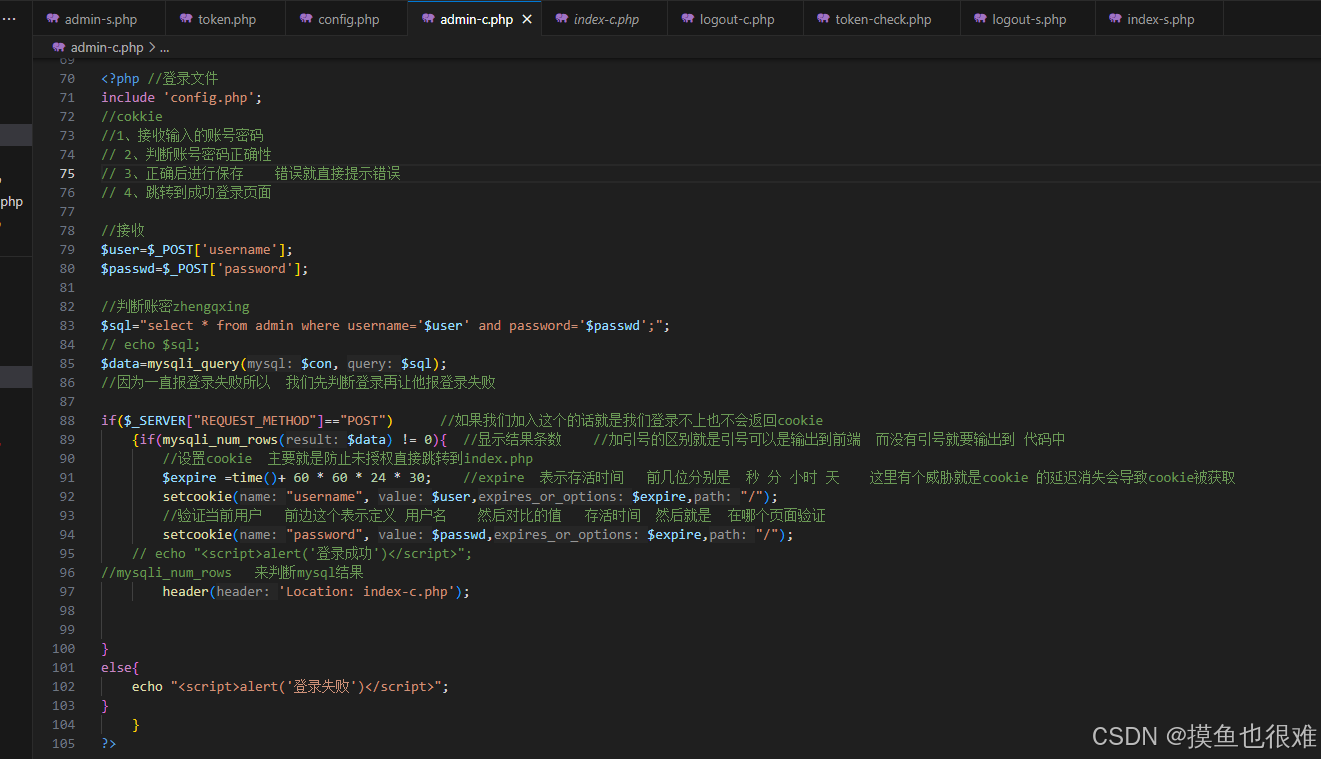The image size is (1321, 759).
Task: Click the $expire =time() assignment line
Action: (x=297, y=477)
